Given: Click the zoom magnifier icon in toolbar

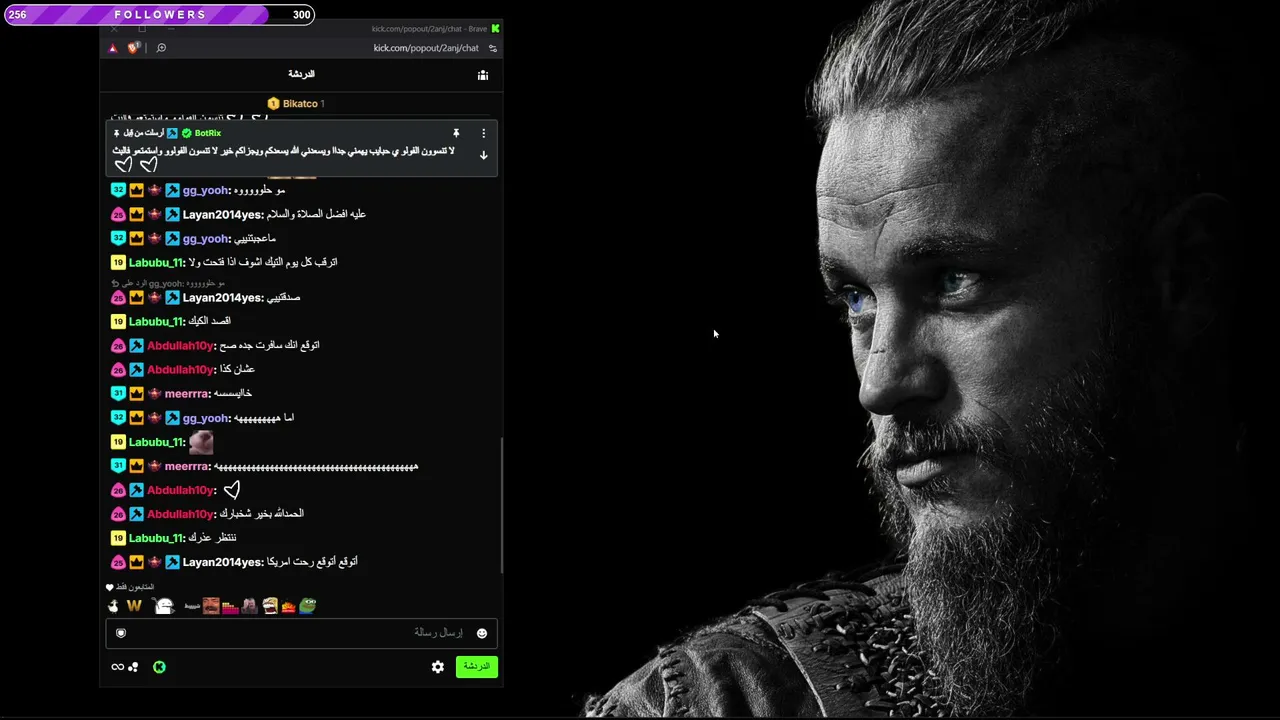Looking at the screenshot, I should (161, 48).
